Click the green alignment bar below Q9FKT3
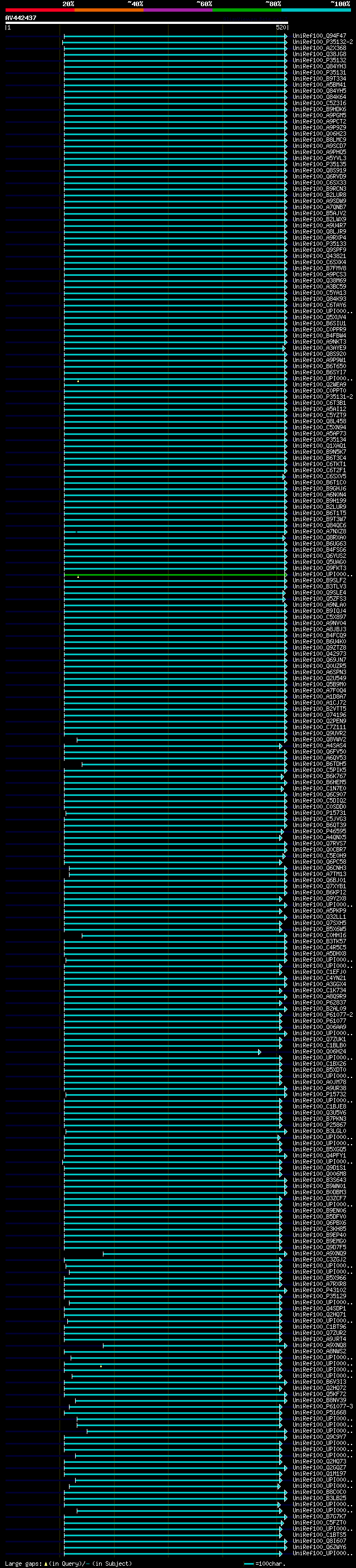The image size is (356, 1568). coord(175,575)
